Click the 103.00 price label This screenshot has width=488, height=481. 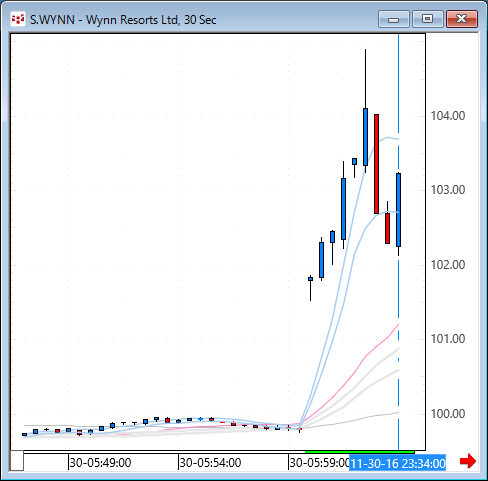(448, 190)
